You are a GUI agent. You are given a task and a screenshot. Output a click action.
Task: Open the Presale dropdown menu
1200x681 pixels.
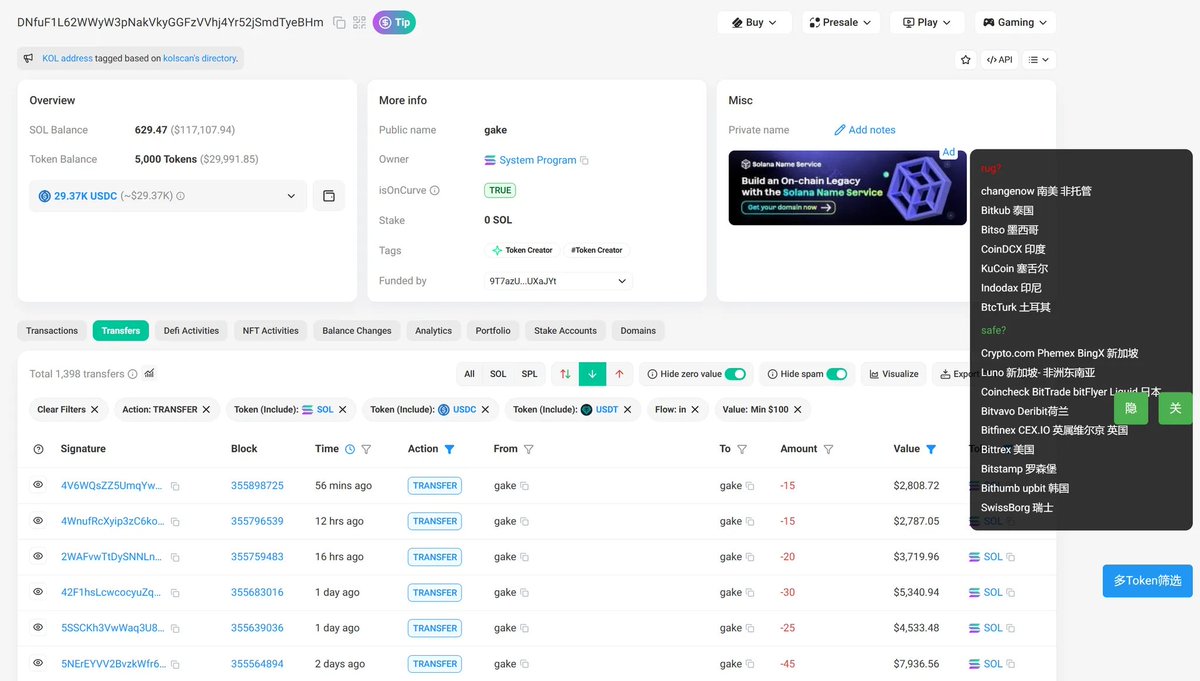click(x=841, y=22)
